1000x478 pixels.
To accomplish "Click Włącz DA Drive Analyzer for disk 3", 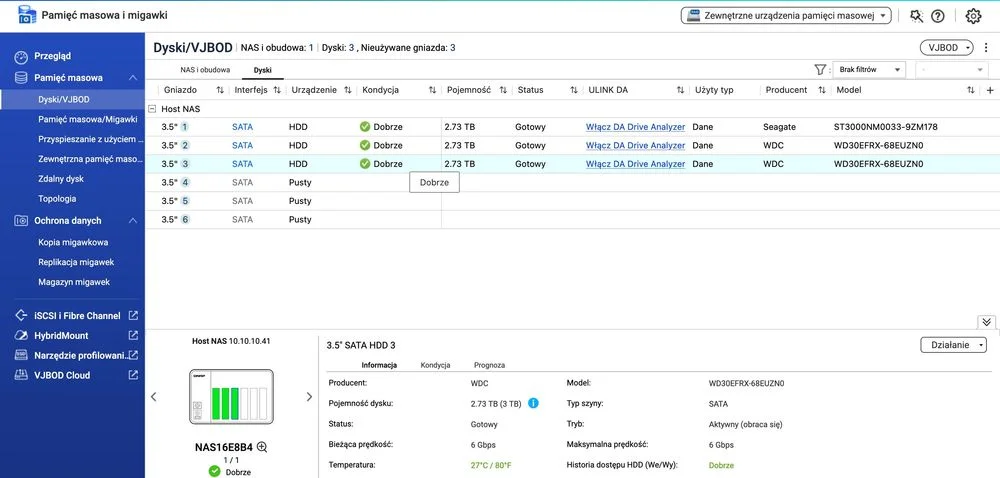I will [x=635, y=164].
